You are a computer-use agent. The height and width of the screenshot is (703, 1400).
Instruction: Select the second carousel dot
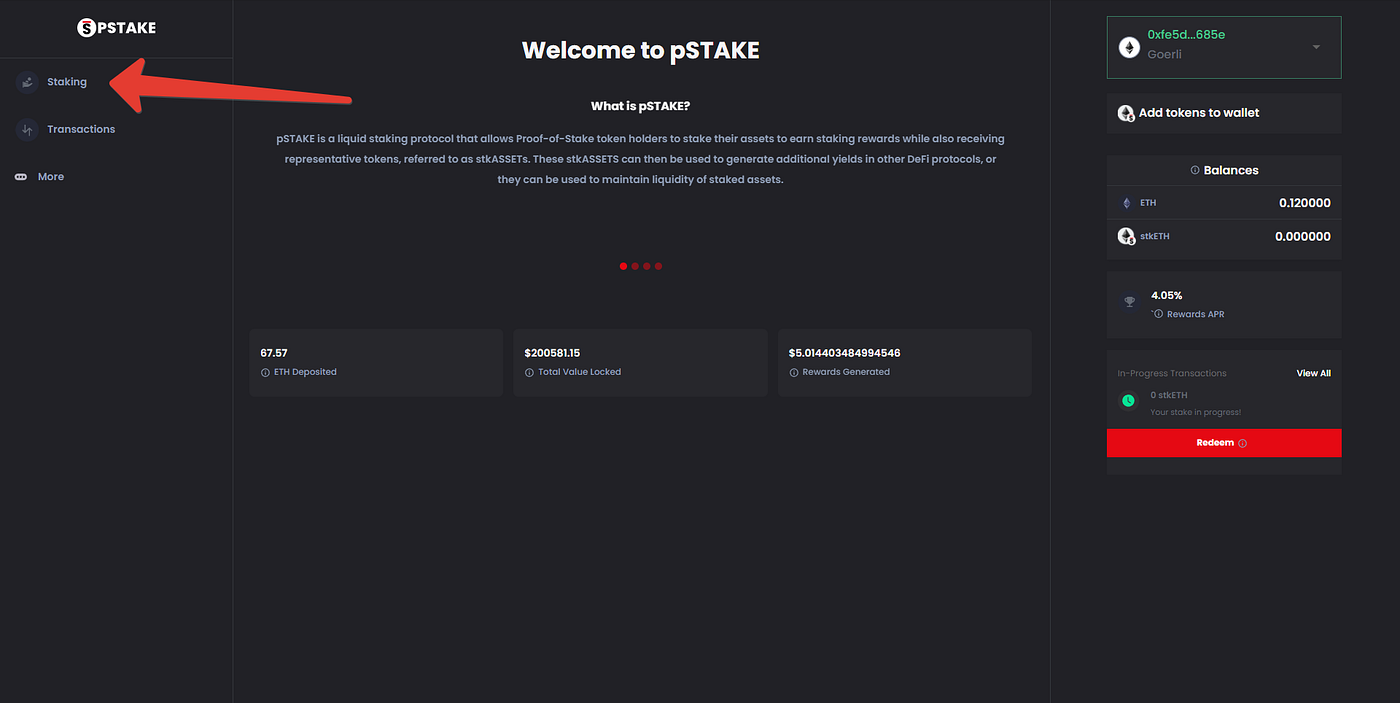point(635,266)
